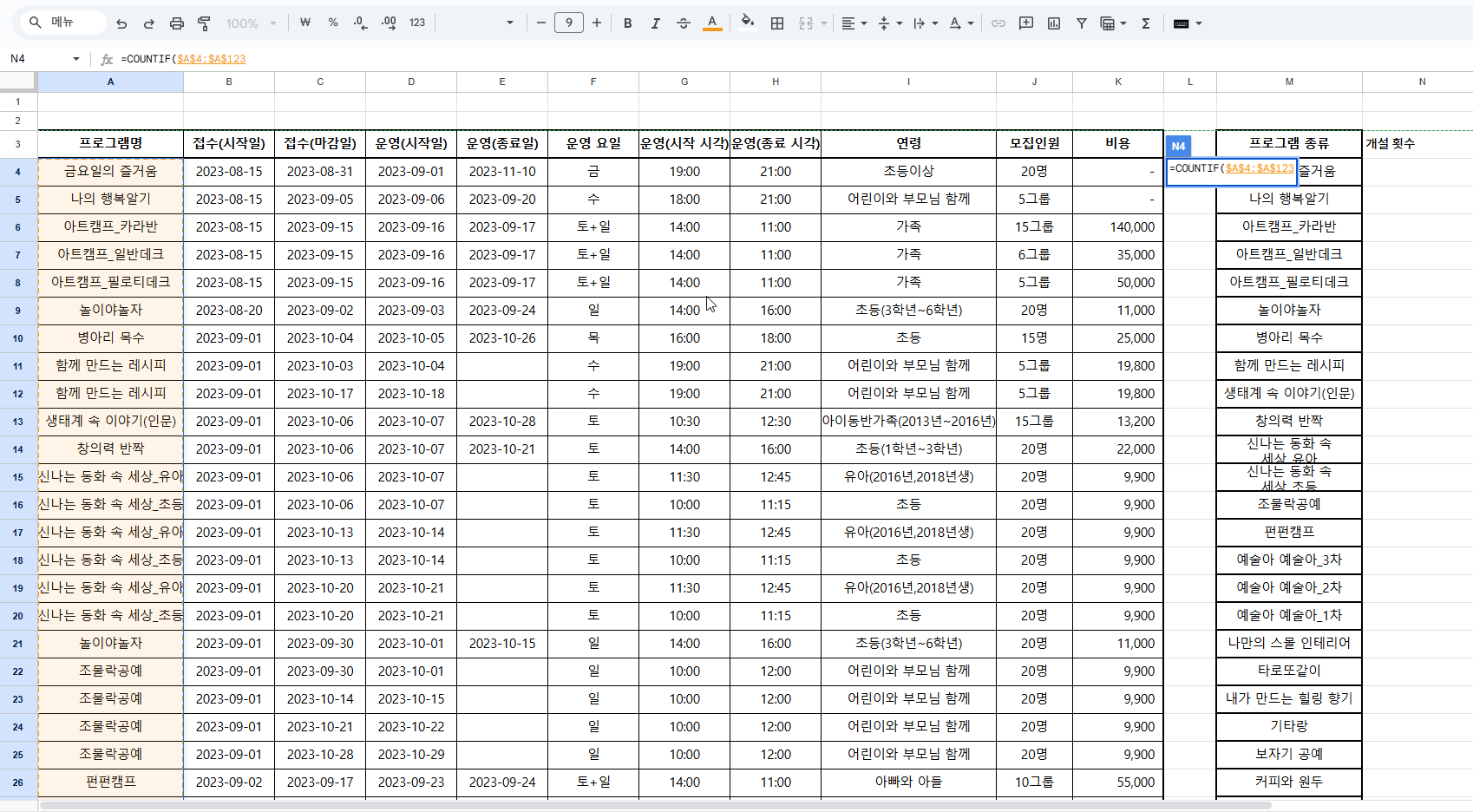Print the spreadsheet using the printer icon
The image size is (1473, 812).
tap(177, 23)
